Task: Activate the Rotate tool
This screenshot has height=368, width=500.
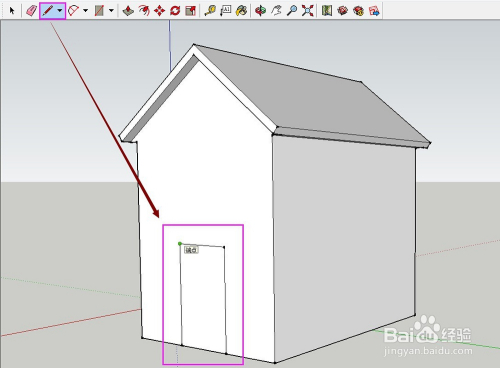Action: [x=175, y=11]
